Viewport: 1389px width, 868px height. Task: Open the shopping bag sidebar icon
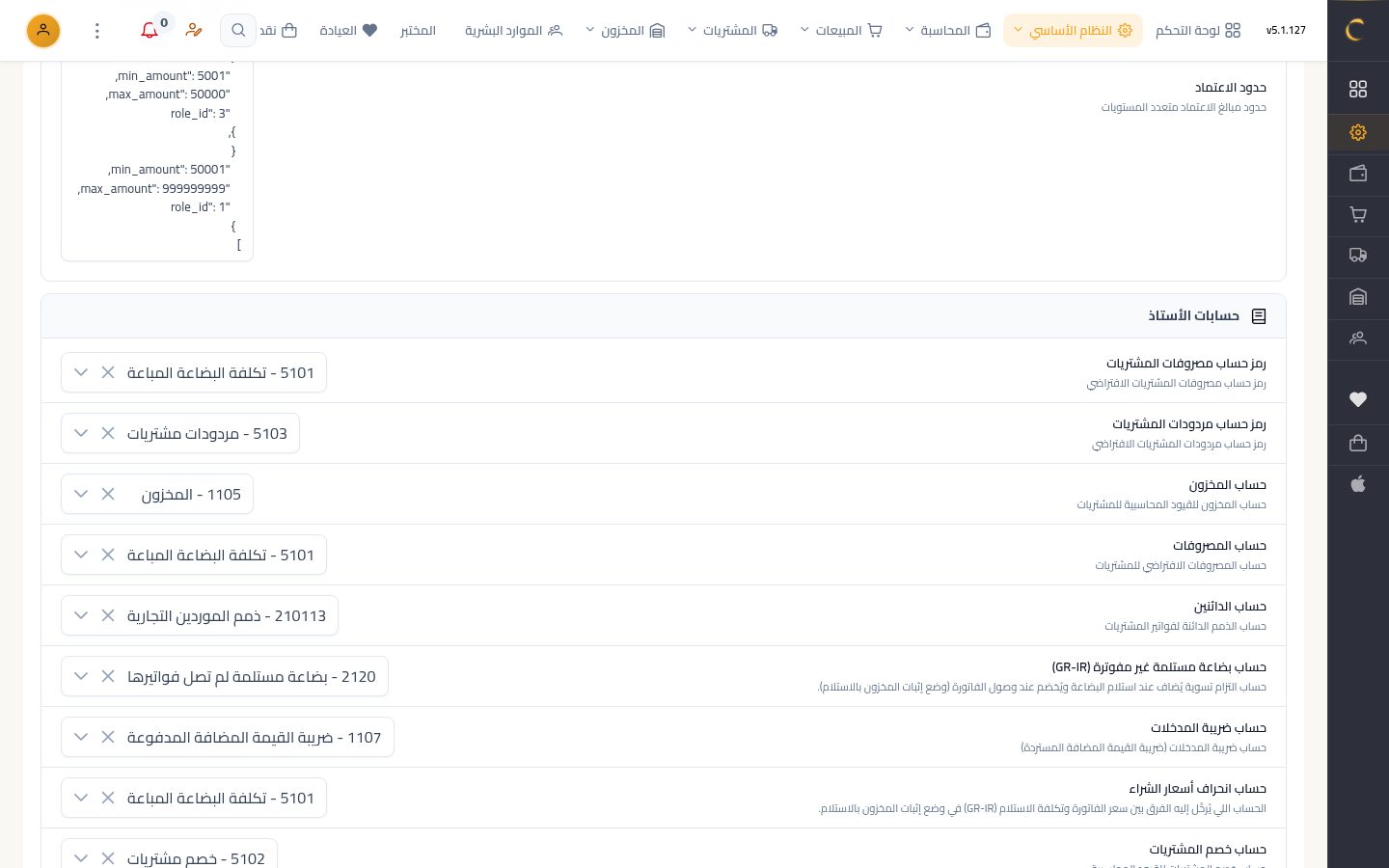point(1358,444)
